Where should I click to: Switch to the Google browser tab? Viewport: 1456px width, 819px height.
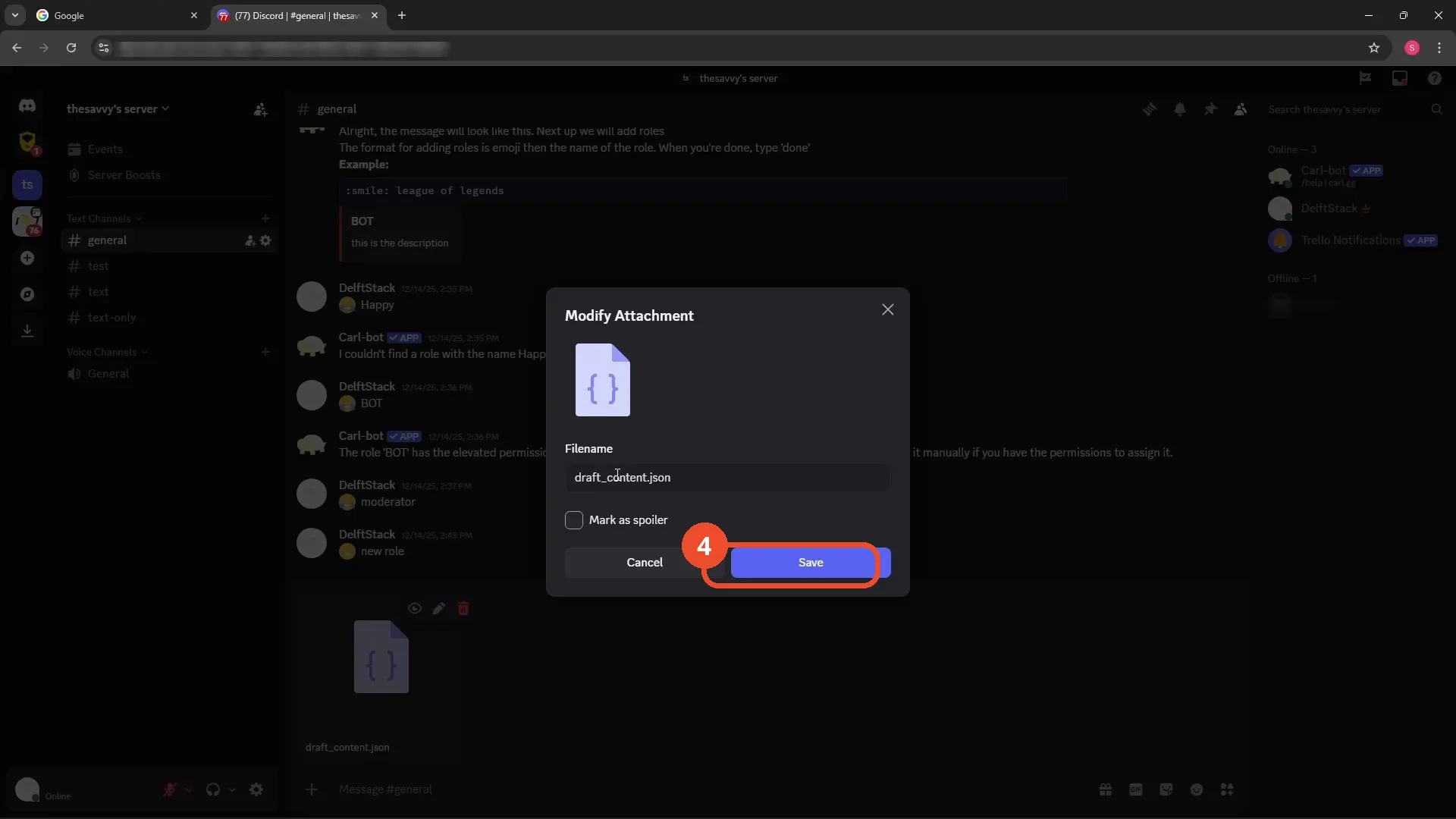(118, 15)
